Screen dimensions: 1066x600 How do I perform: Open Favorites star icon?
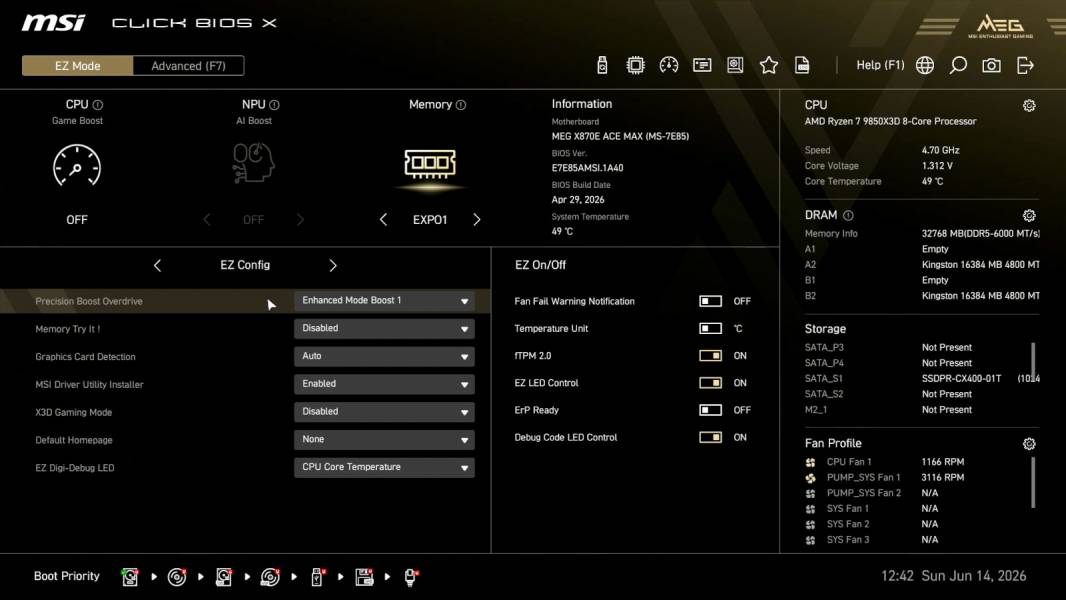(768, 65)
